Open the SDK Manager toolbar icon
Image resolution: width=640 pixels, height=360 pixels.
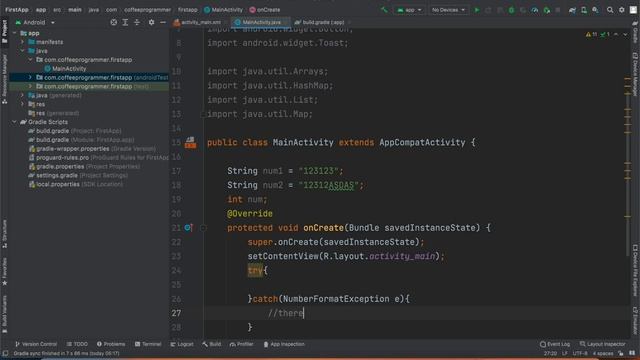pos(596,10)
